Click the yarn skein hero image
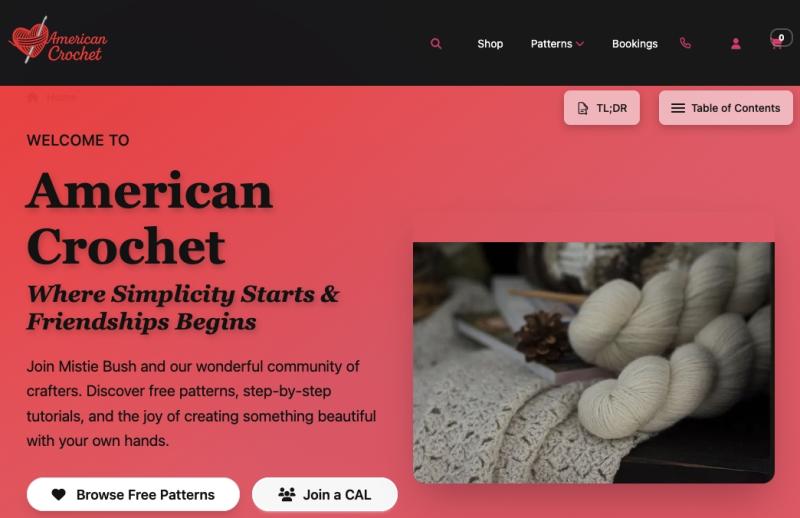Screen dimensions: 800x518 (593, 362)
